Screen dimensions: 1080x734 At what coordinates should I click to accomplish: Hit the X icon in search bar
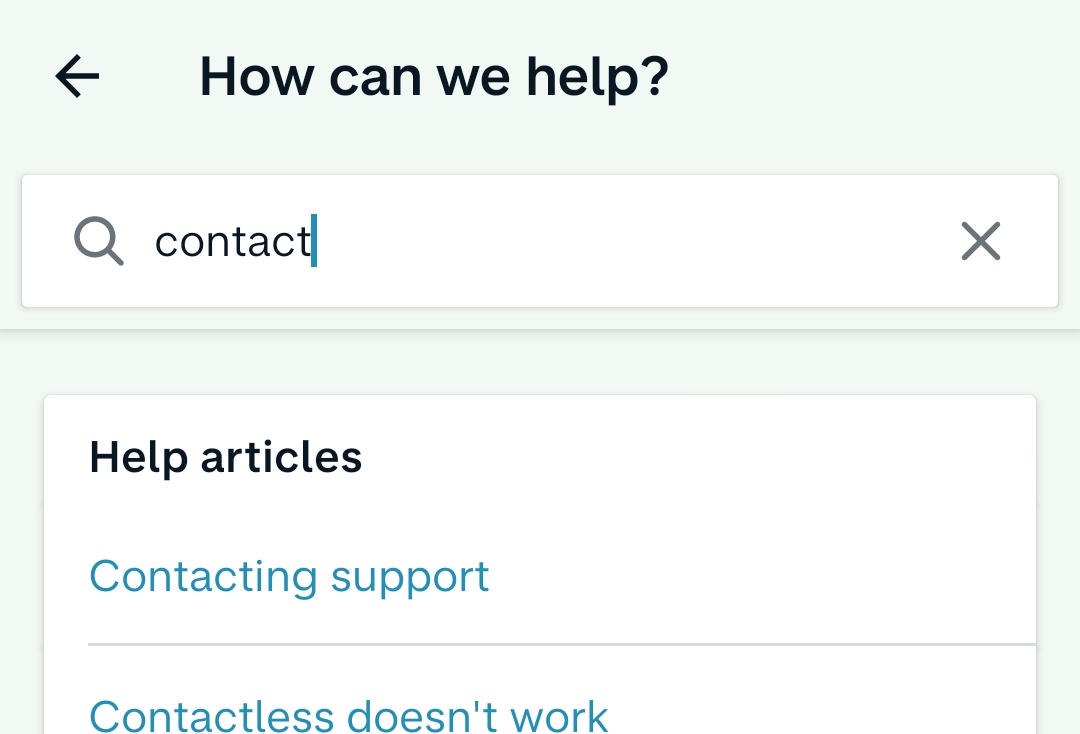coord(980,242)
